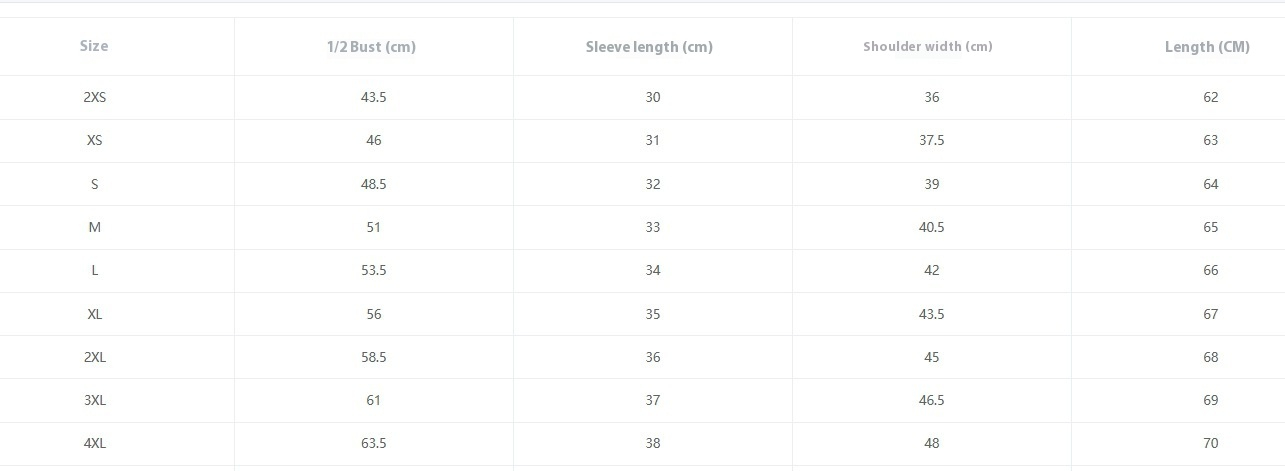Select the 2XS size row label
The width and height of the screenshot is (1285, 471).
click(94, 97)
